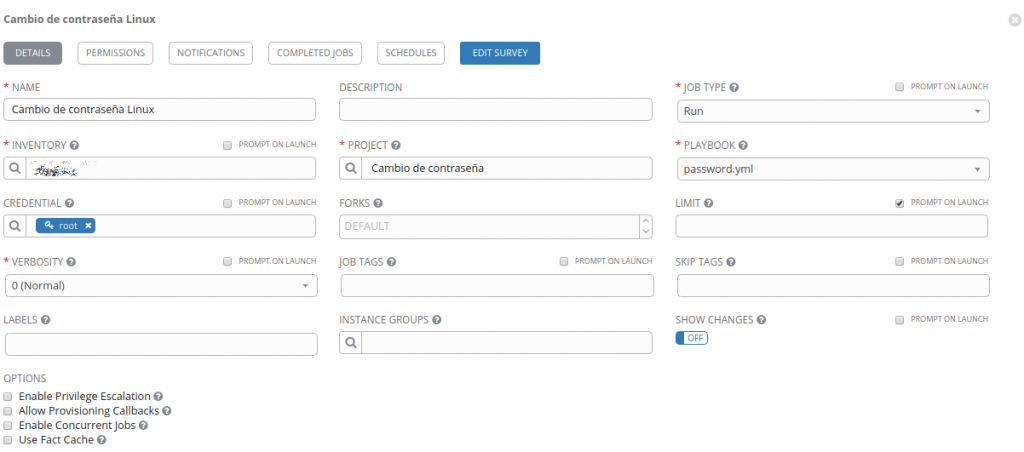Toggle Inventory prompt on launch
Viewport: 1024px width, 452px height.
[227, 145]
